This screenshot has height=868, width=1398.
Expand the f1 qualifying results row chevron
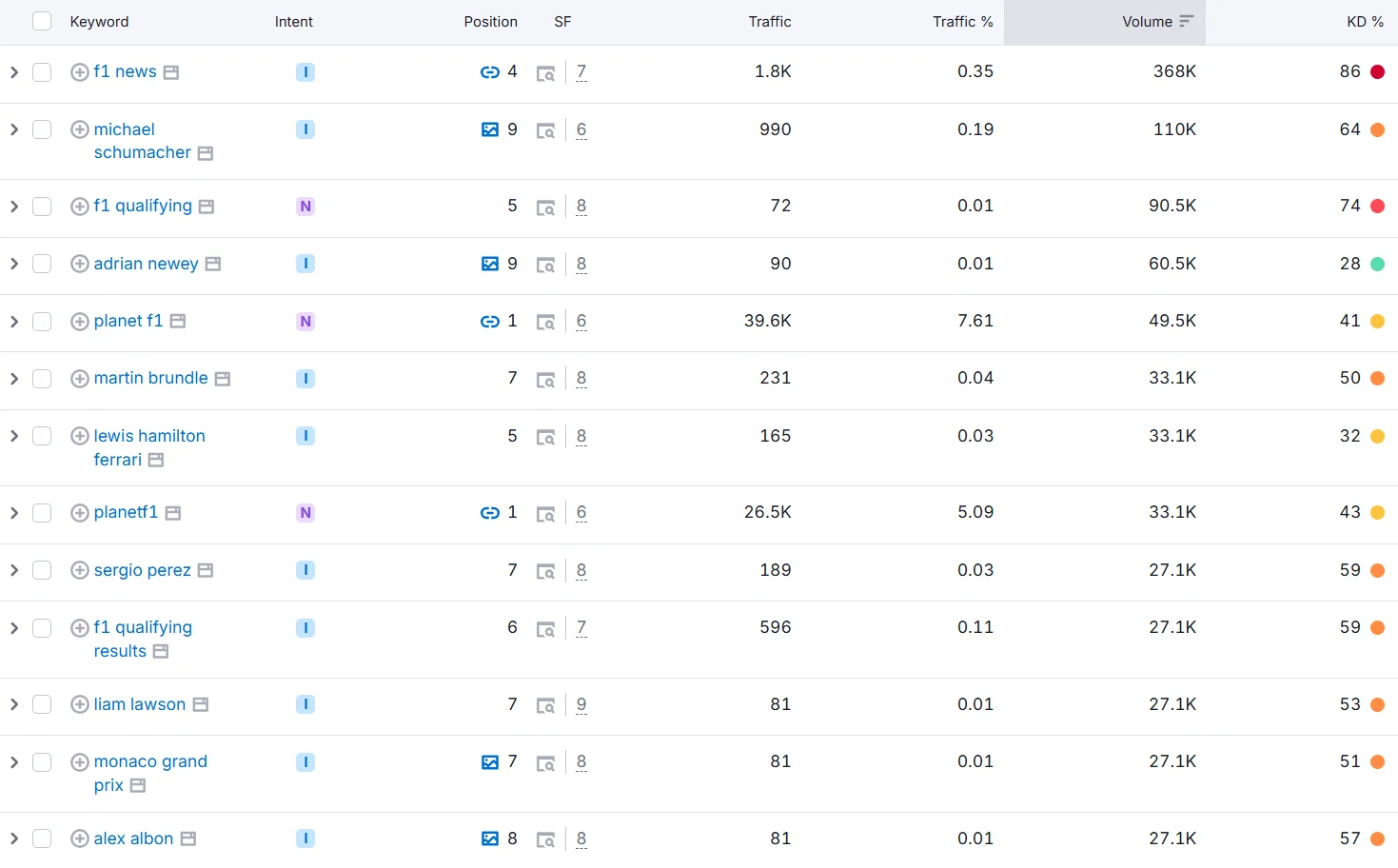click(14, 628)
